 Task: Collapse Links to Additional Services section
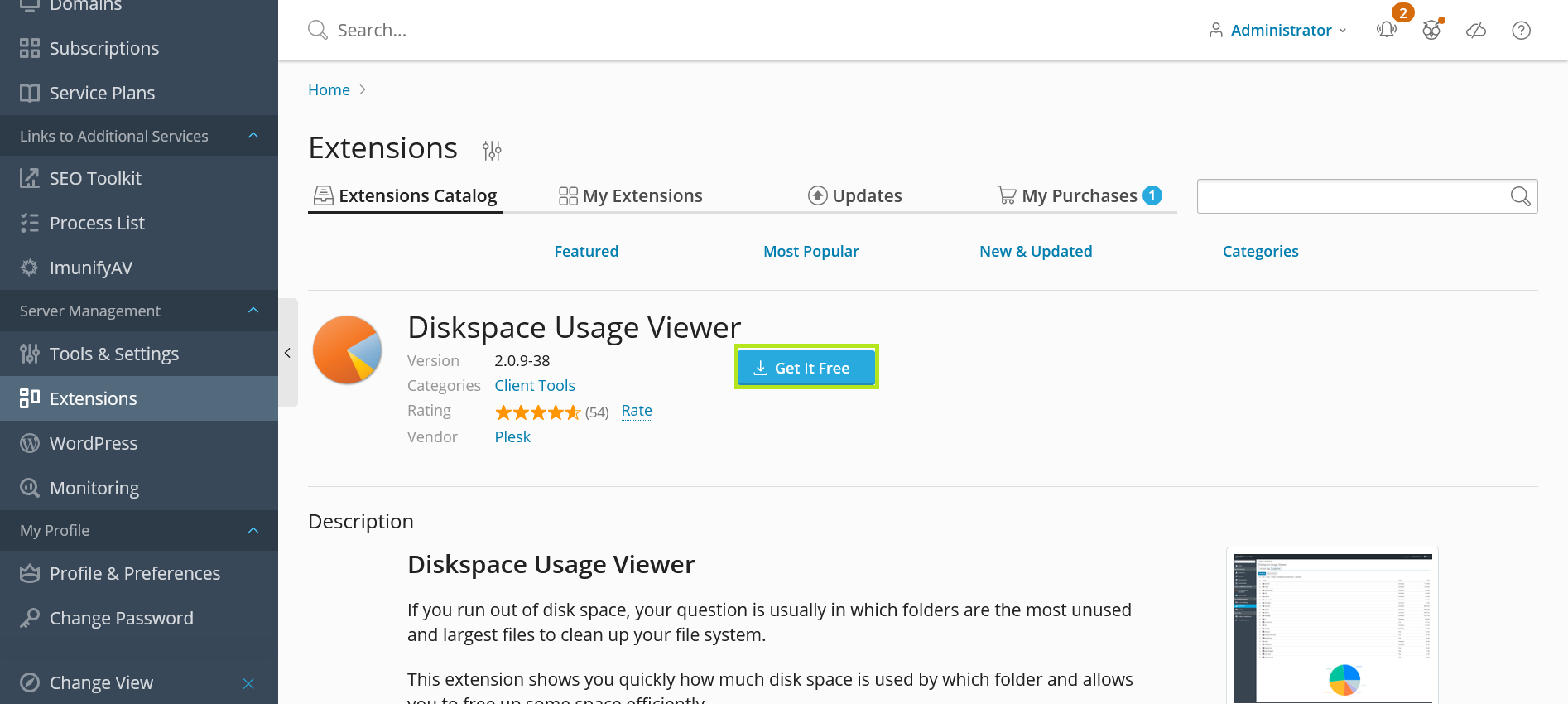click(x=253, y=136)
